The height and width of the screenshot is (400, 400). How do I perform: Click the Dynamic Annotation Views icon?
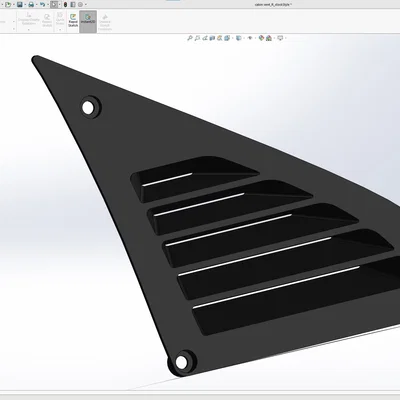click(219, 38)
